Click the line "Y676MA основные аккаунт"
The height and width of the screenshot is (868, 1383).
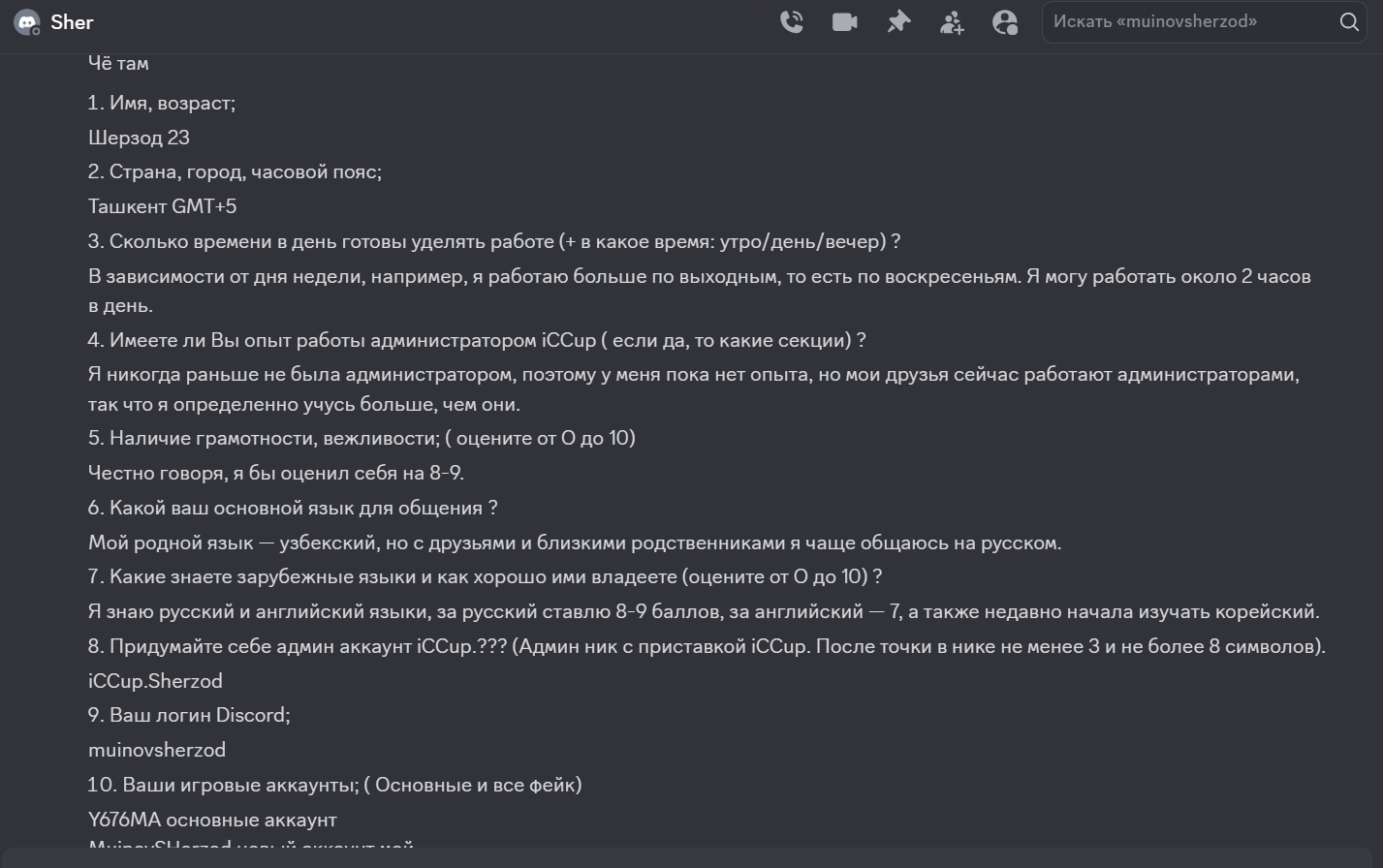pos(212,820)
